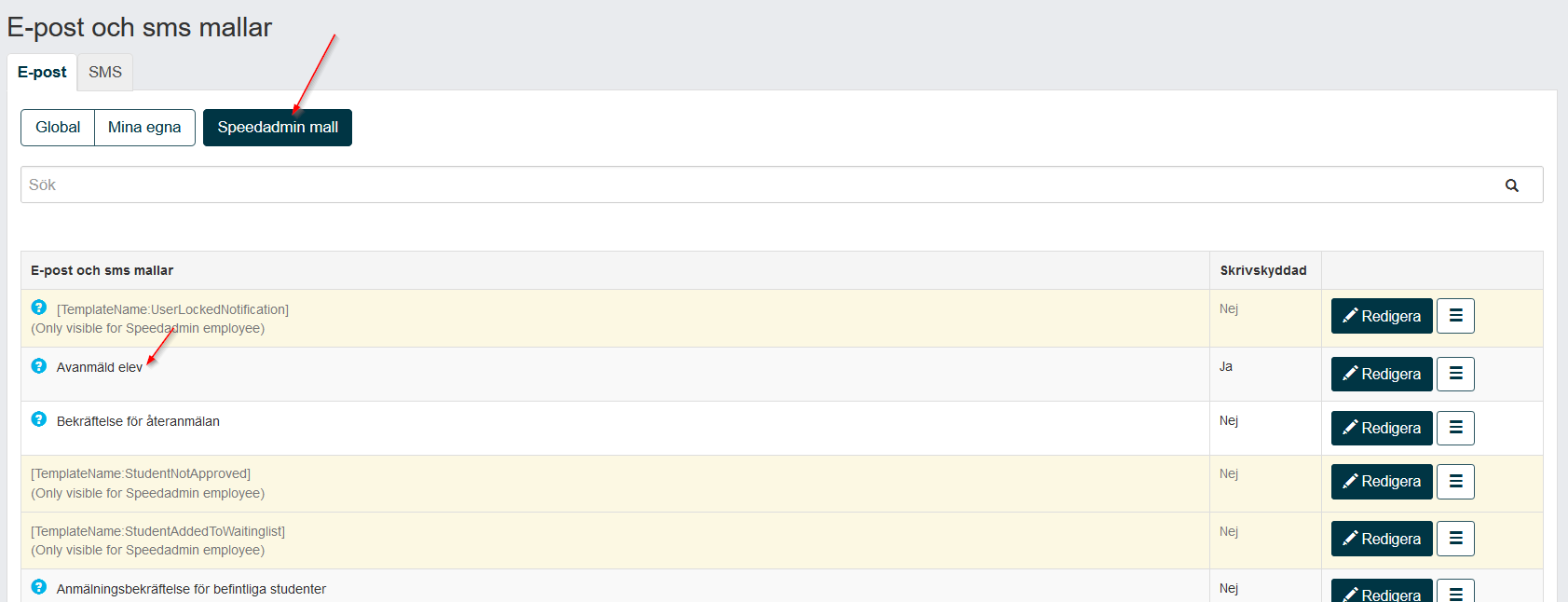Open hamburger menu for UserLockedNotification row
Screen dimensions: 1568x602
click(x=1455, y=316)
